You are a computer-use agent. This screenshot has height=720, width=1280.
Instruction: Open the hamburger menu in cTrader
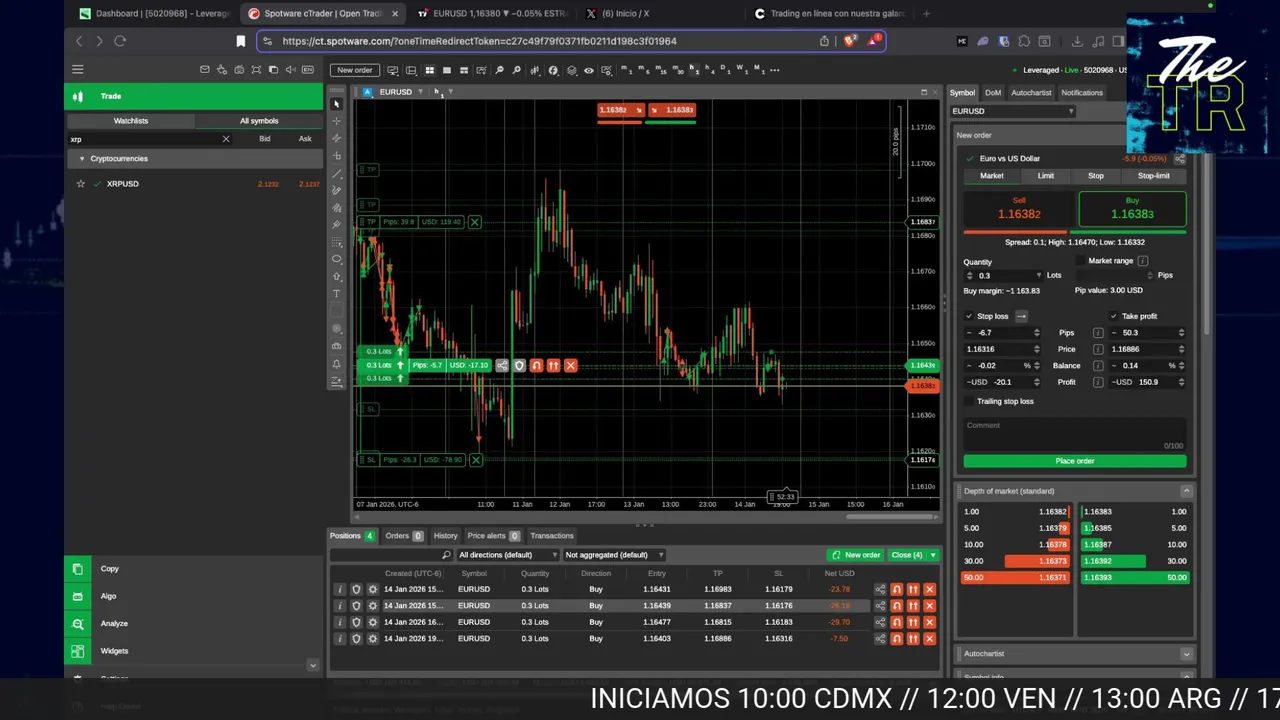(77, 69)
